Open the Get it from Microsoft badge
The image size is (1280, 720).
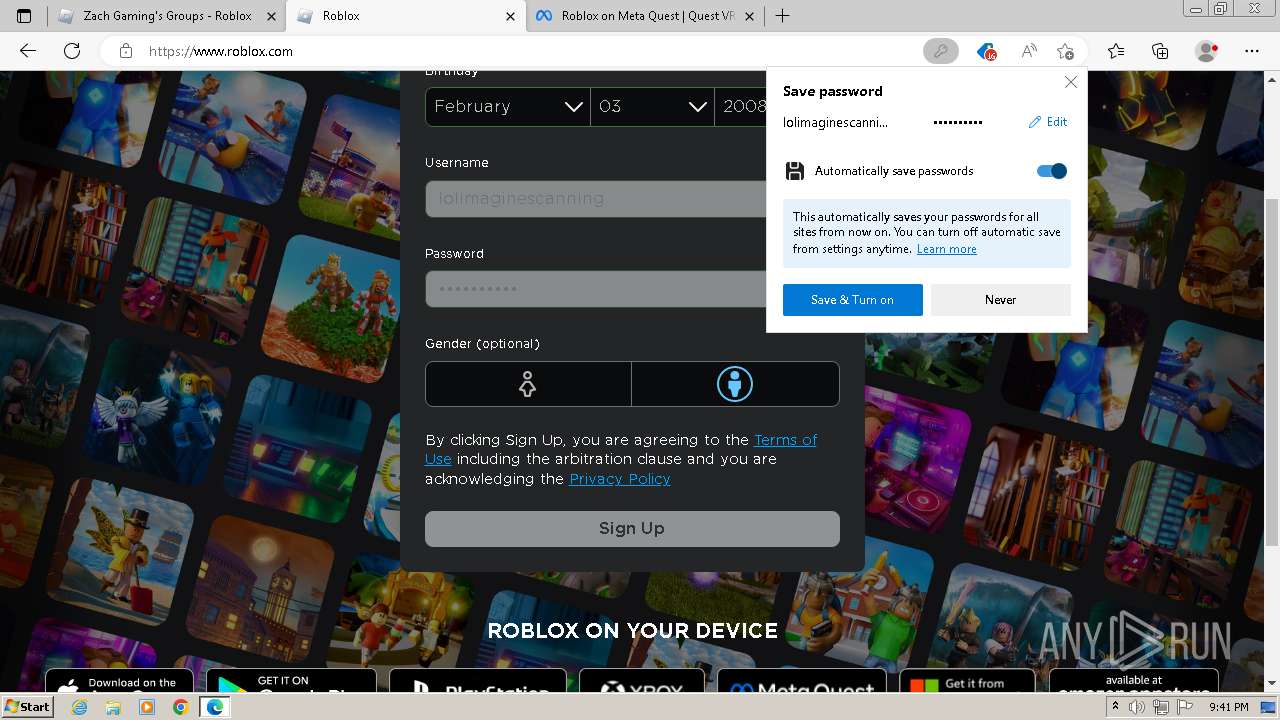coord(967,682)
